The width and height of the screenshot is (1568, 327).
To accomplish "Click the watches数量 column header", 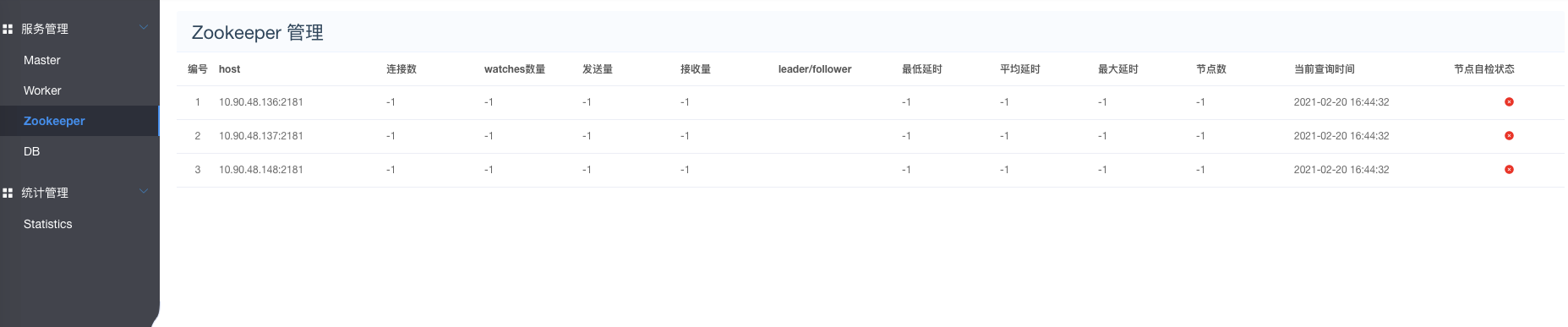I will (x=515, y=69).
